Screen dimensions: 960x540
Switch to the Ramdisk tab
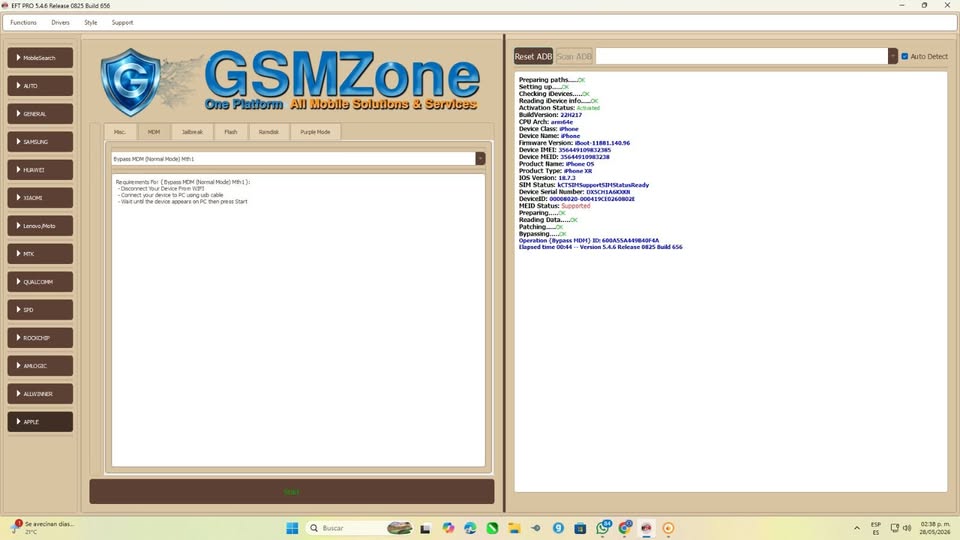coord(269,132)
